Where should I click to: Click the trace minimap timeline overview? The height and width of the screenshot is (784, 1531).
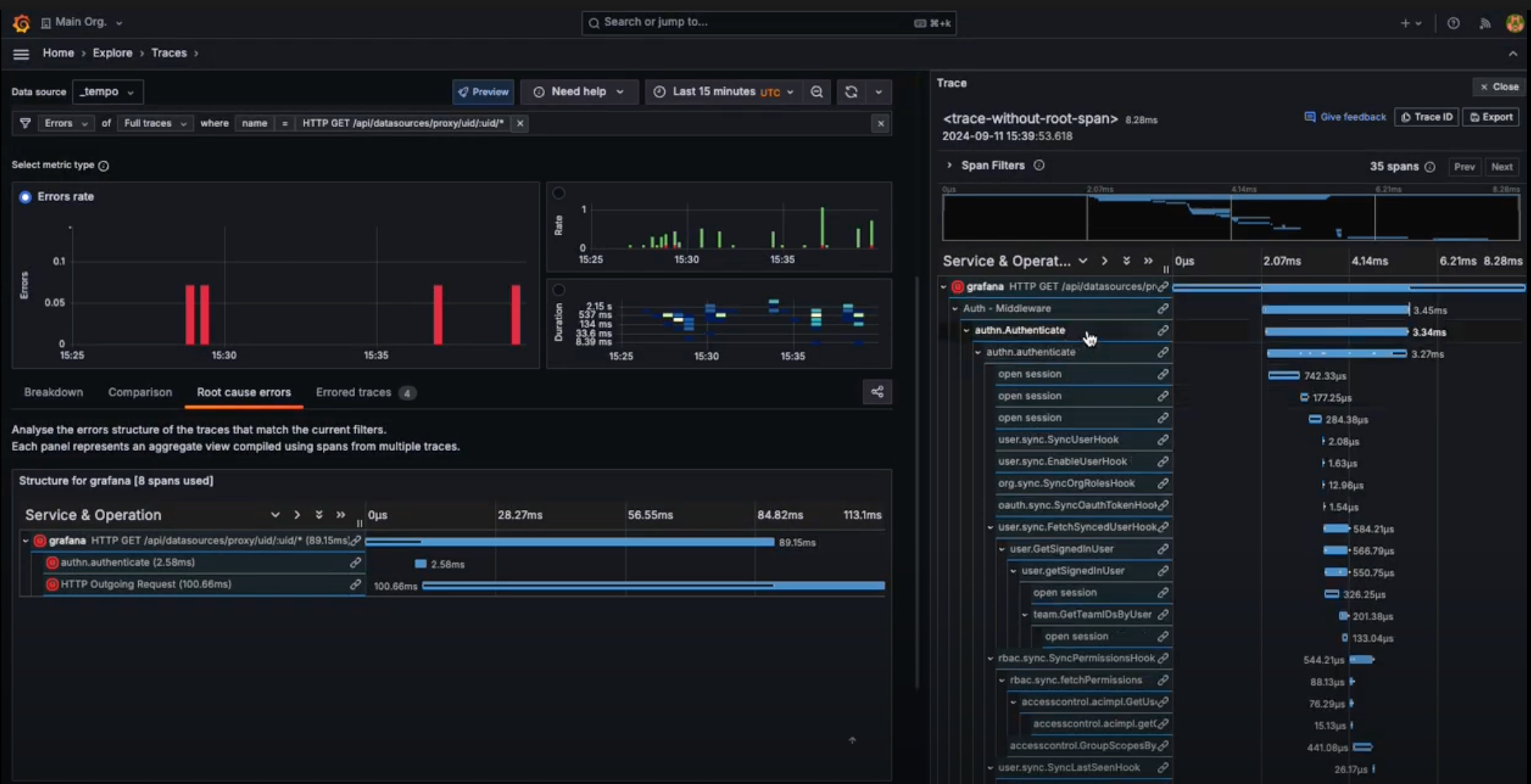(x=1231, y=217)
